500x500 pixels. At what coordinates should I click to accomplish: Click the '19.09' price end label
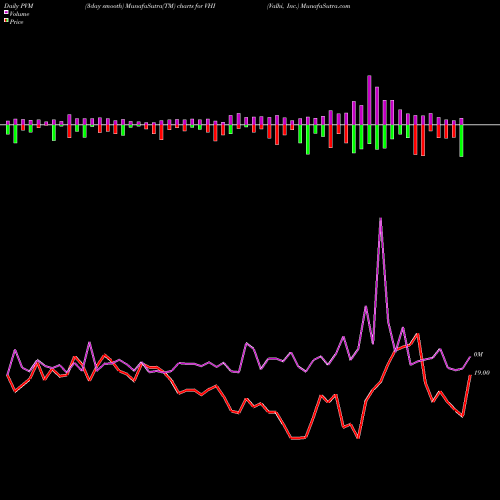click(x=482, y=373)
